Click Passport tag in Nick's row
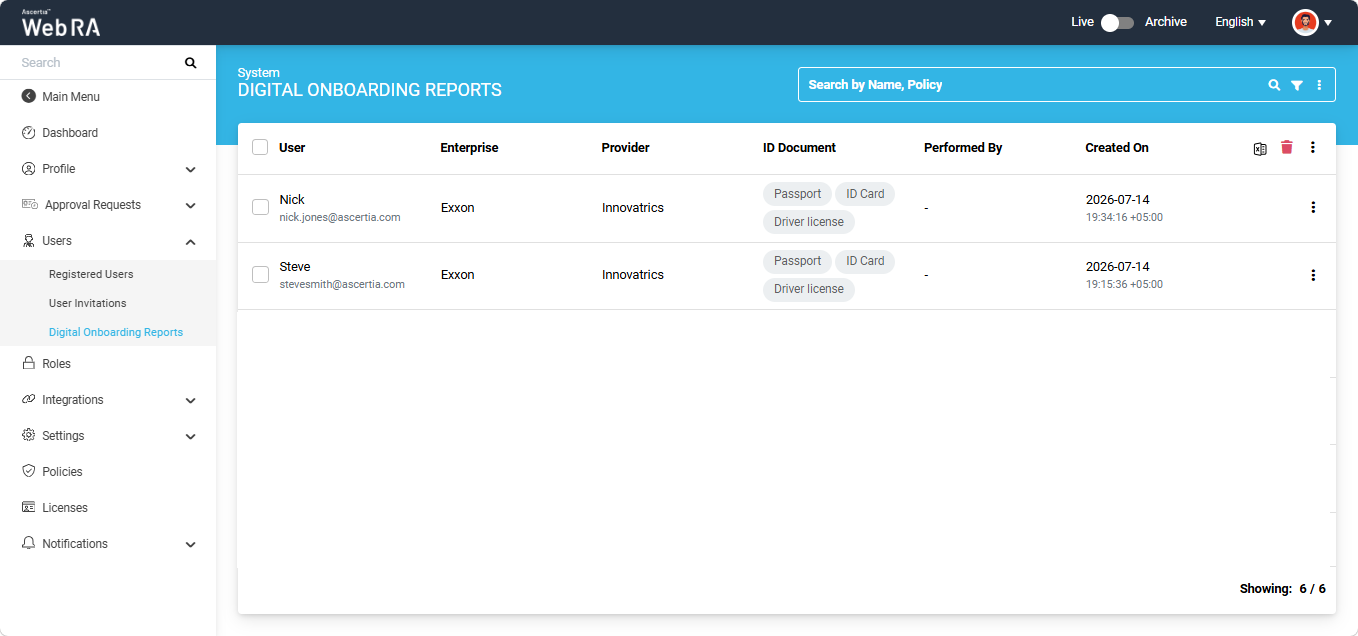The height and width of the screenshot is (636, 1358). click(797, 194)
